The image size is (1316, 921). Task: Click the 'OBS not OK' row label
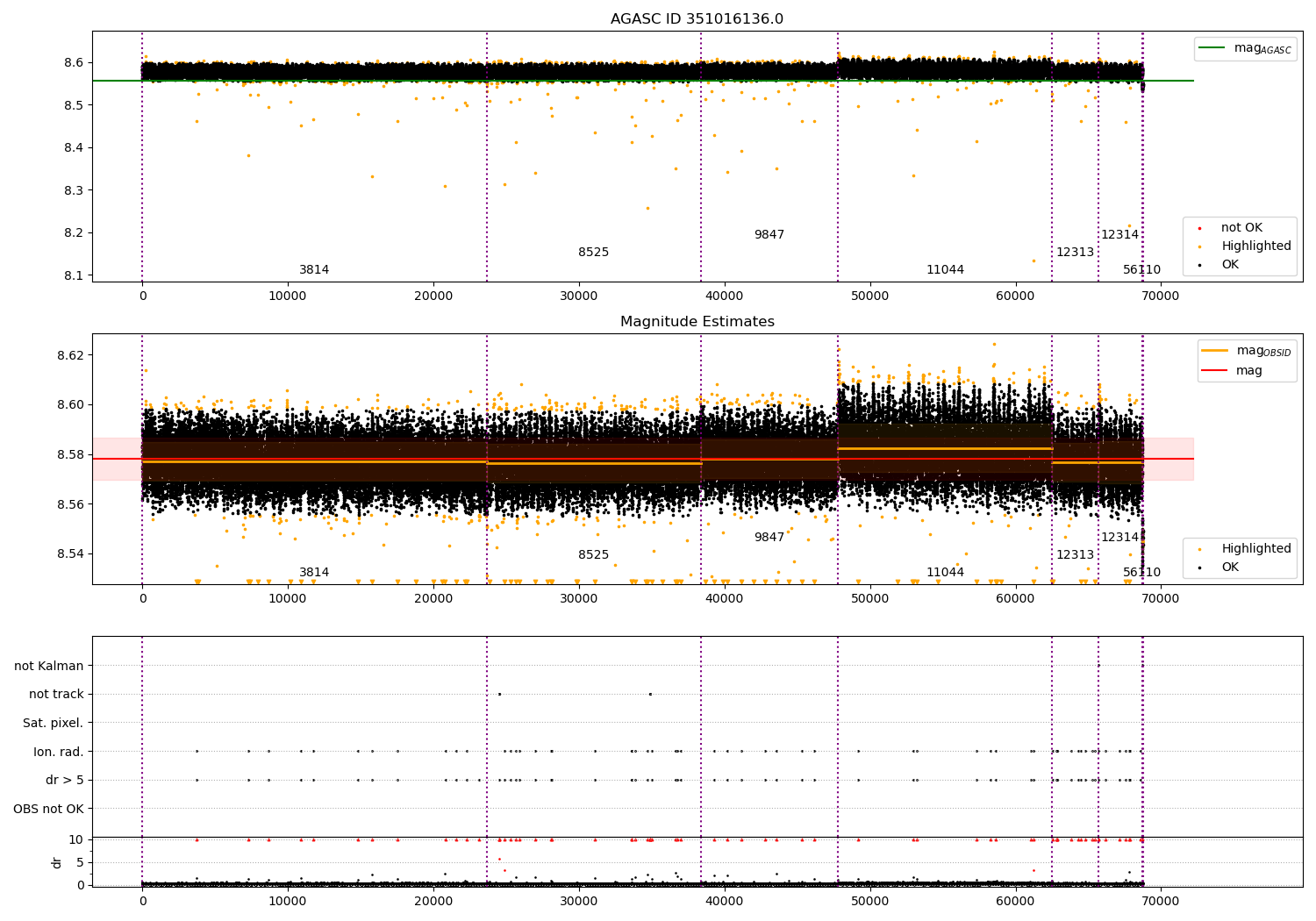[49, 809]
